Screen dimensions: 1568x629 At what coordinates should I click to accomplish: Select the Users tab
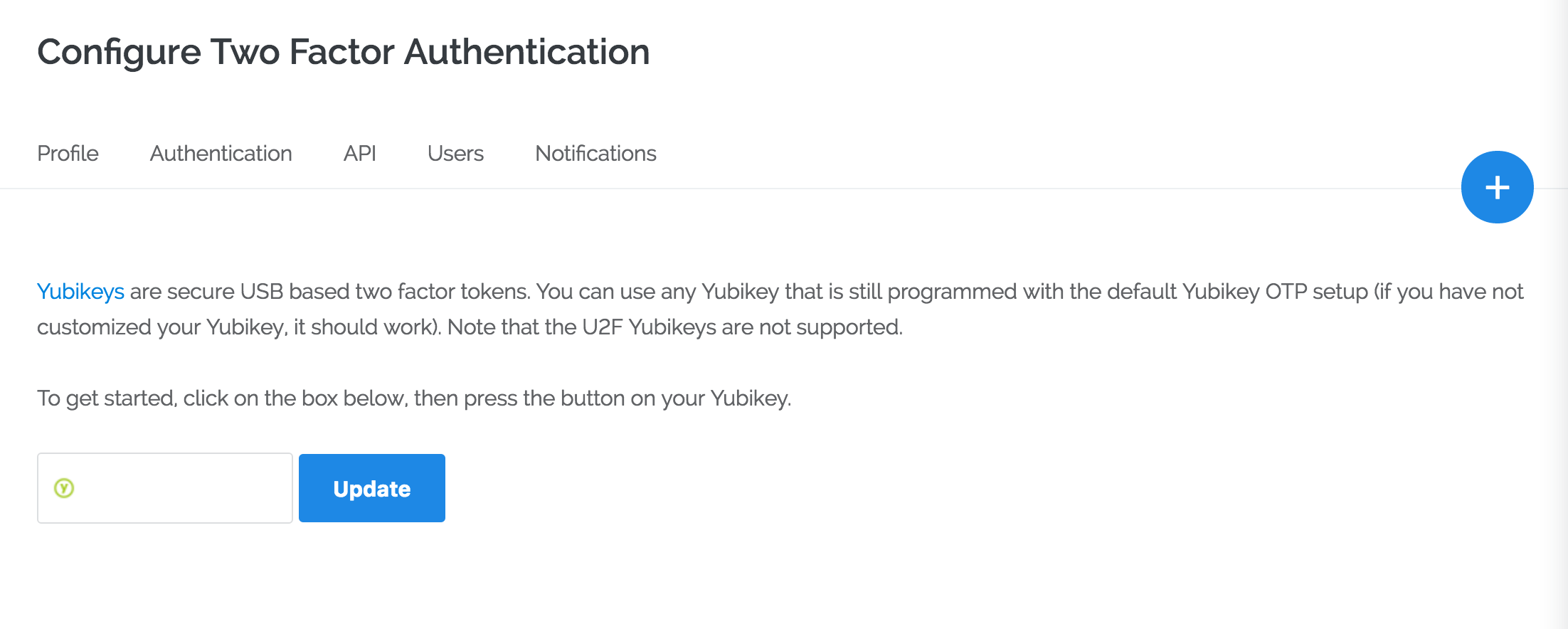point(455,154)
